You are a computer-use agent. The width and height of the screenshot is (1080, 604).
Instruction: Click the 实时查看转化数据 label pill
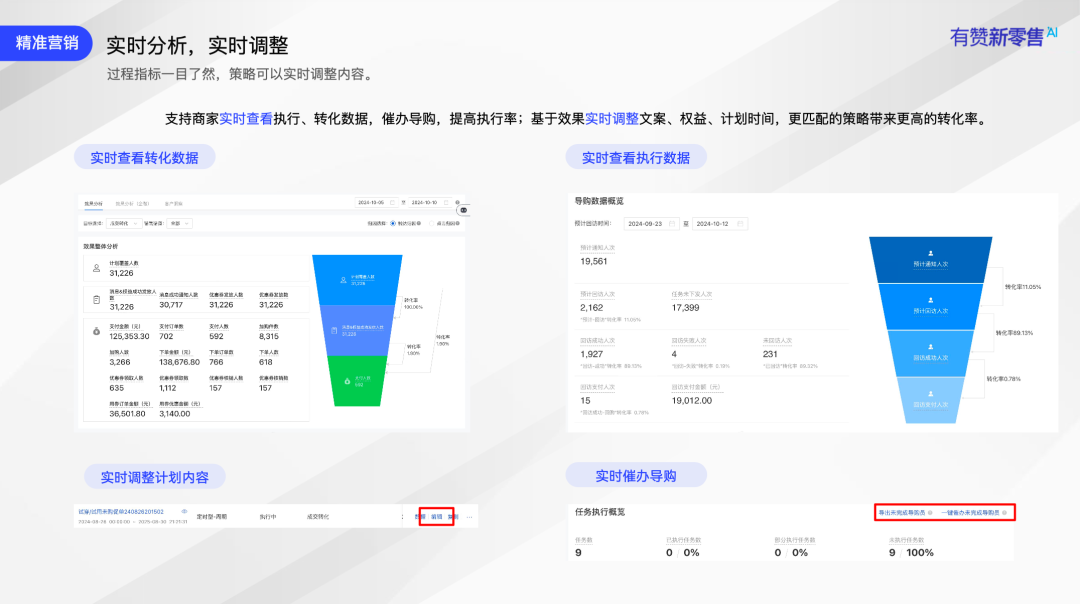tap(145, 158)
